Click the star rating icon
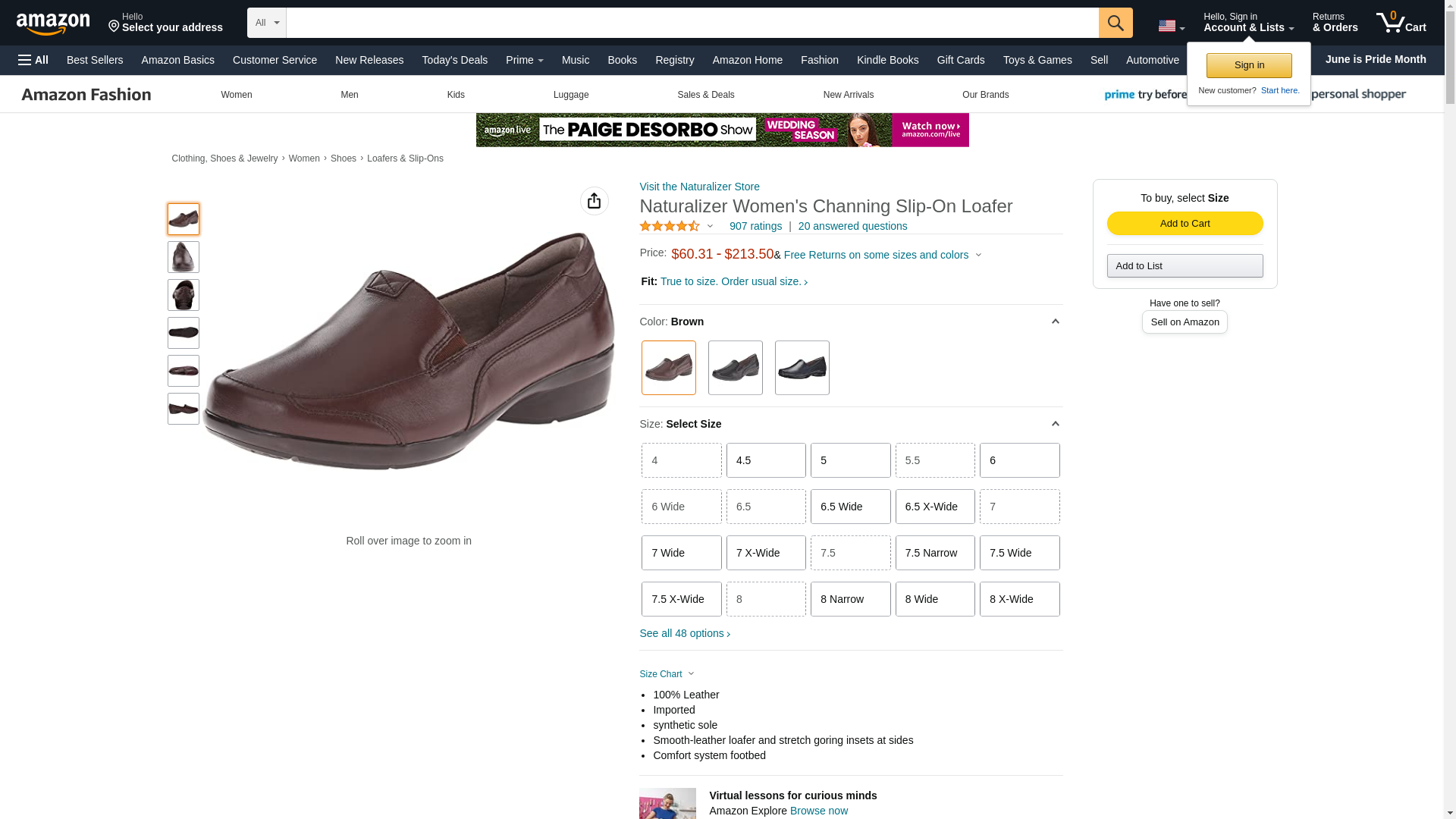1456x819 pixels. (x=669, y=226)
